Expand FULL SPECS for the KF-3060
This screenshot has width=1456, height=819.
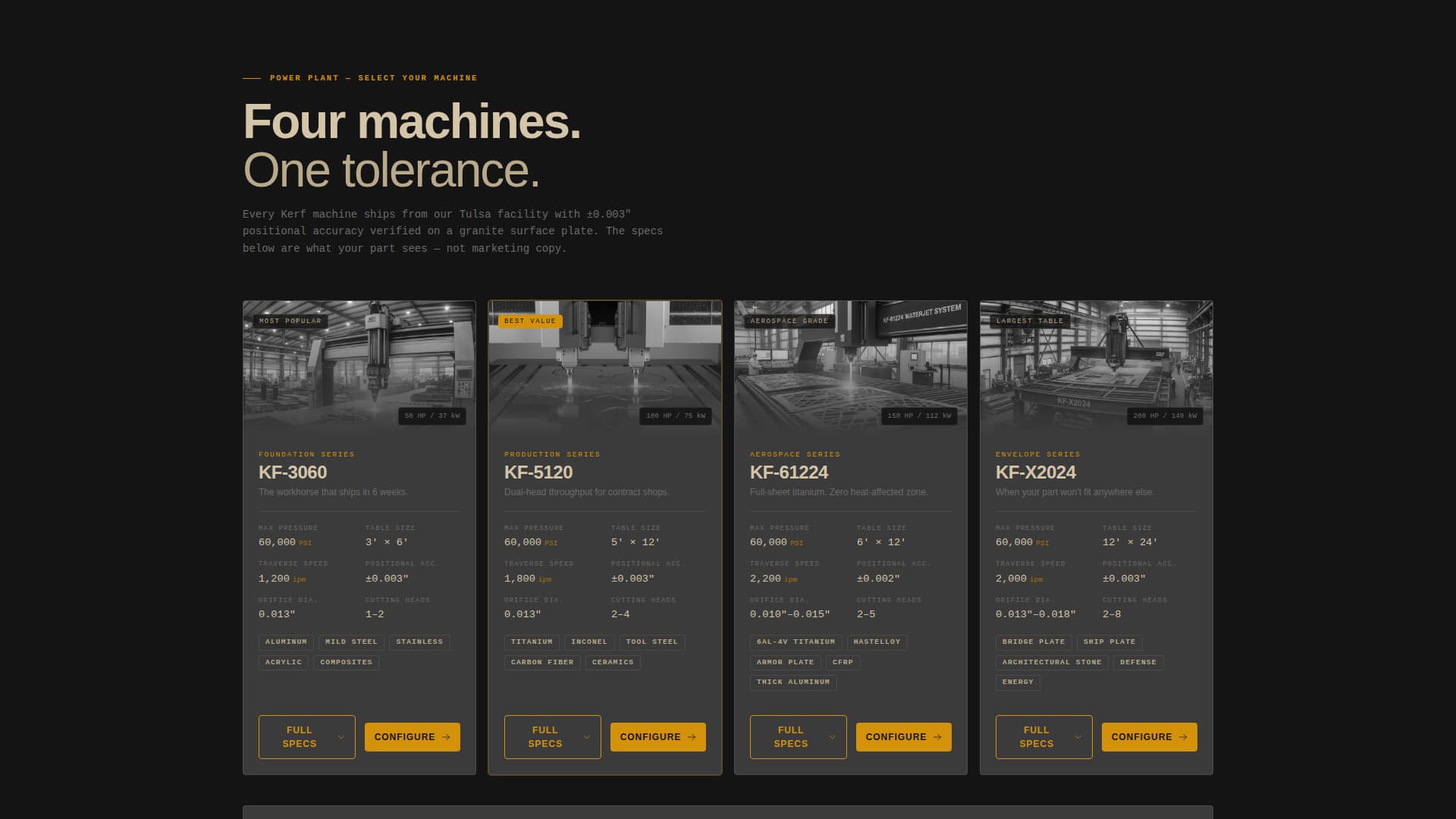pos(306,736)
